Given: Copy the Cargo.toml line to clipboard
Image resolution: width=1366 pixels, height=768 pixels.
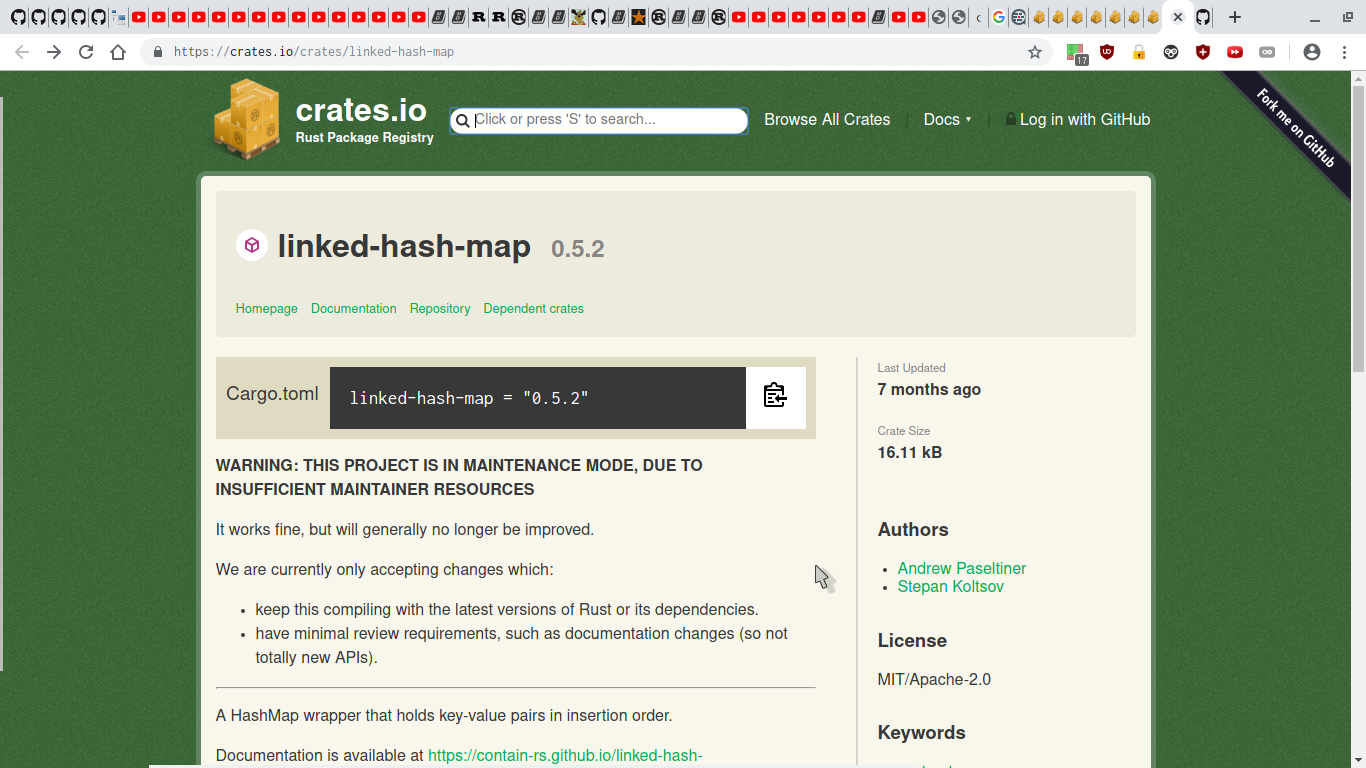Looking at the screenshot, I should coord(775,397).
